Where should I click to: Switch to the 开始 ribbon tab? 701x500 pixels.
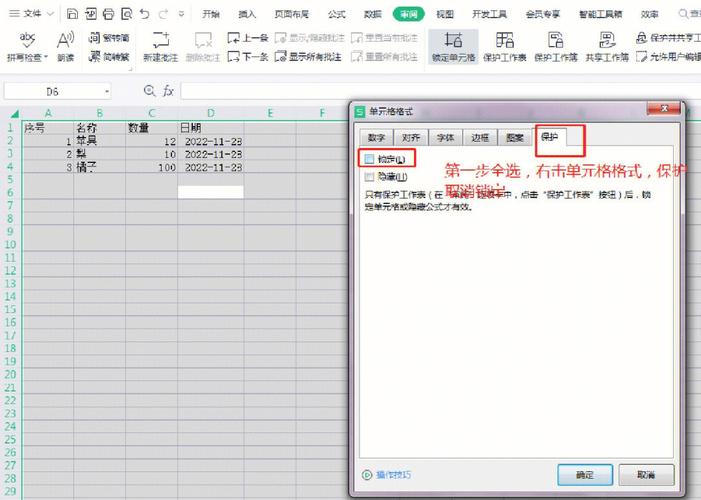pos(211,14)
